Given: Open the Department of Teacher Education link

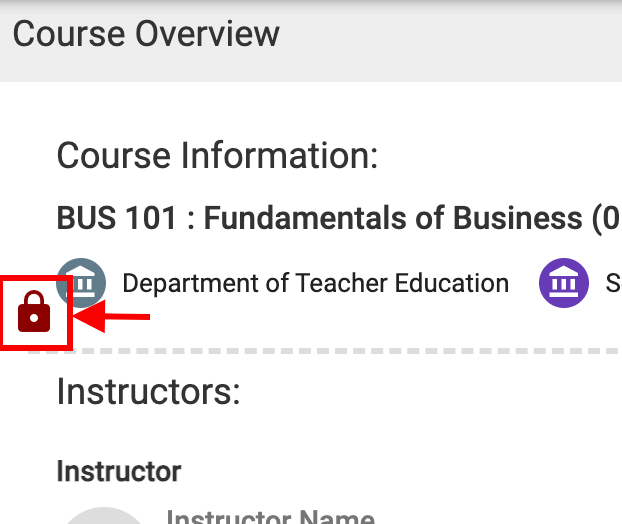Looking at the screenshot, I should 315,284.
